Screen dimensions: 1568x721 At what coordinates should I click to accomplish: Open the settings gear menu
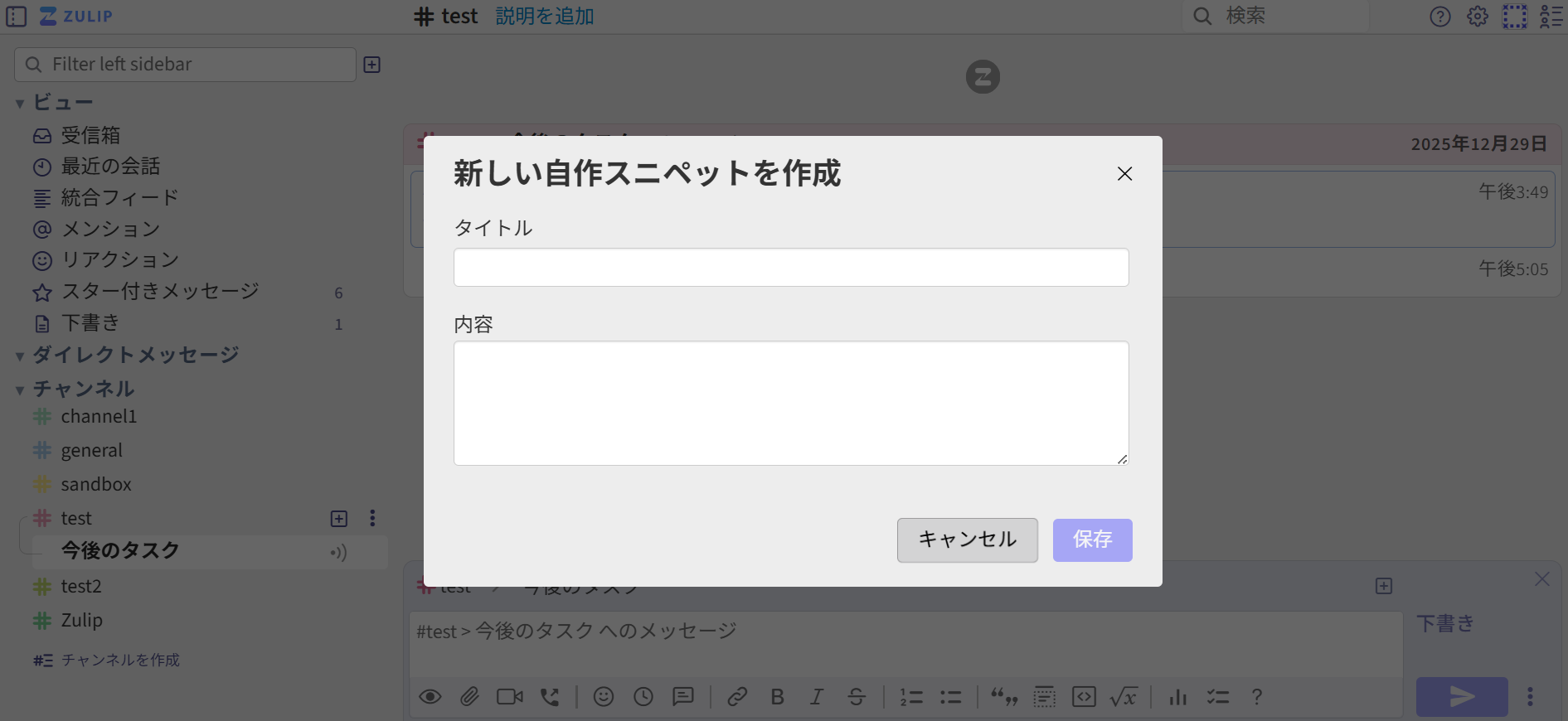click(1477, 17)
